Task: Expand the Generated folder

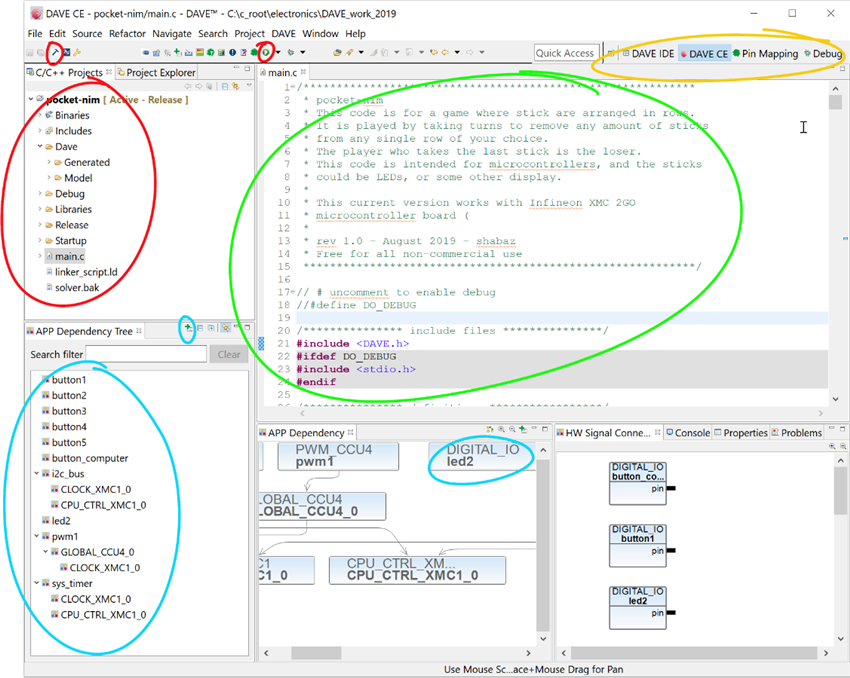Action: click(48, 162)
